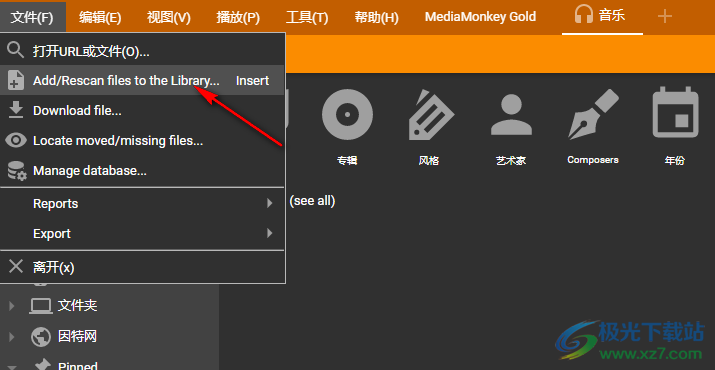Select Locate moved/missing files...

point(143,141)
